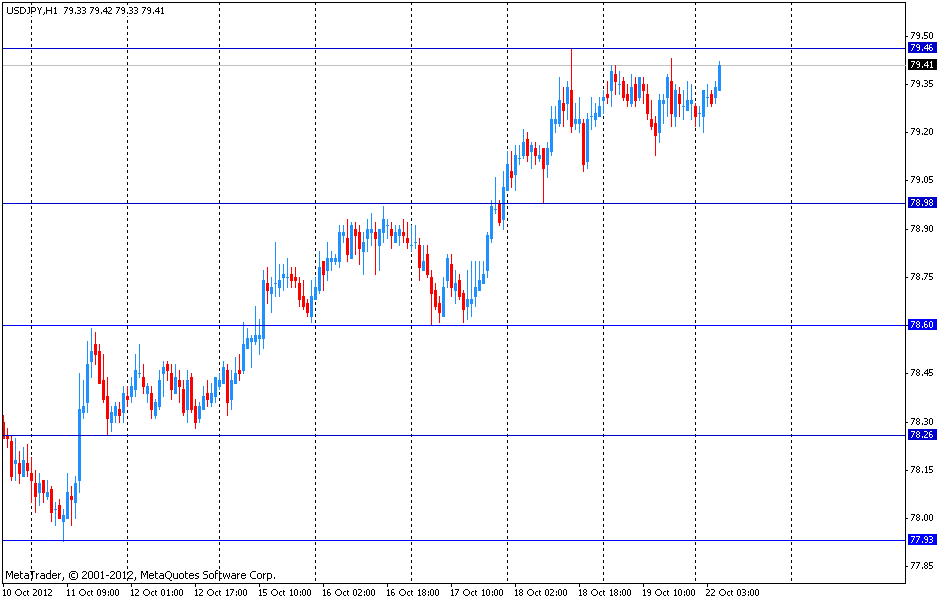Click the blue horizontal line at 77.93

pyautogui.click(x=400, y=540)
